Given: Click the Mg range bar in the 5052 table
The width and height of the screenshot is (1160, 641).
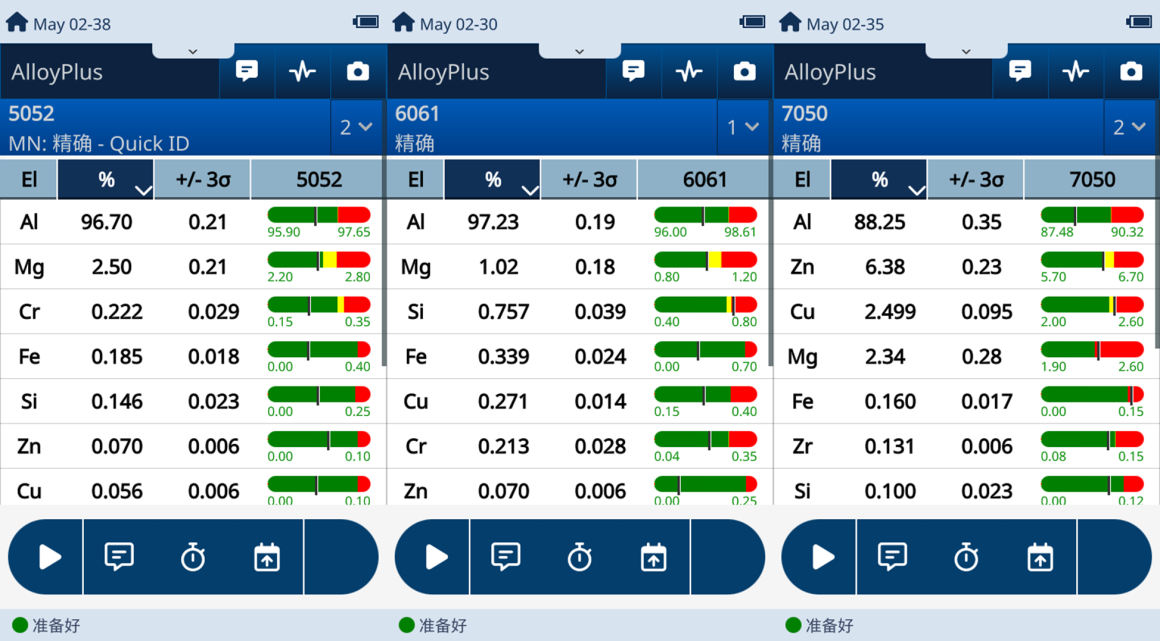Looking at the screenshot, I should pos(318,260).
